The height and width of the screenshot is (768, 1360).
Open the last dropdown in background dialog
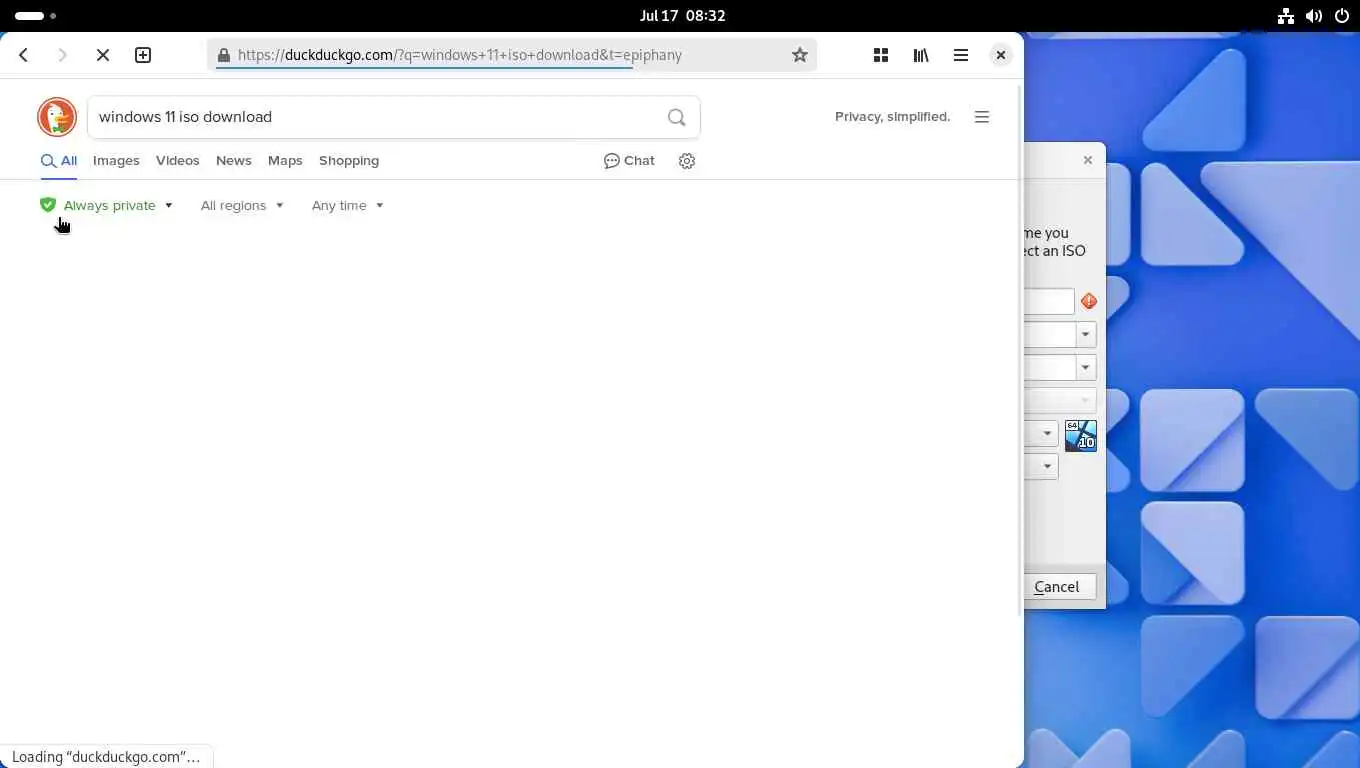click(x=1047, y=467)
